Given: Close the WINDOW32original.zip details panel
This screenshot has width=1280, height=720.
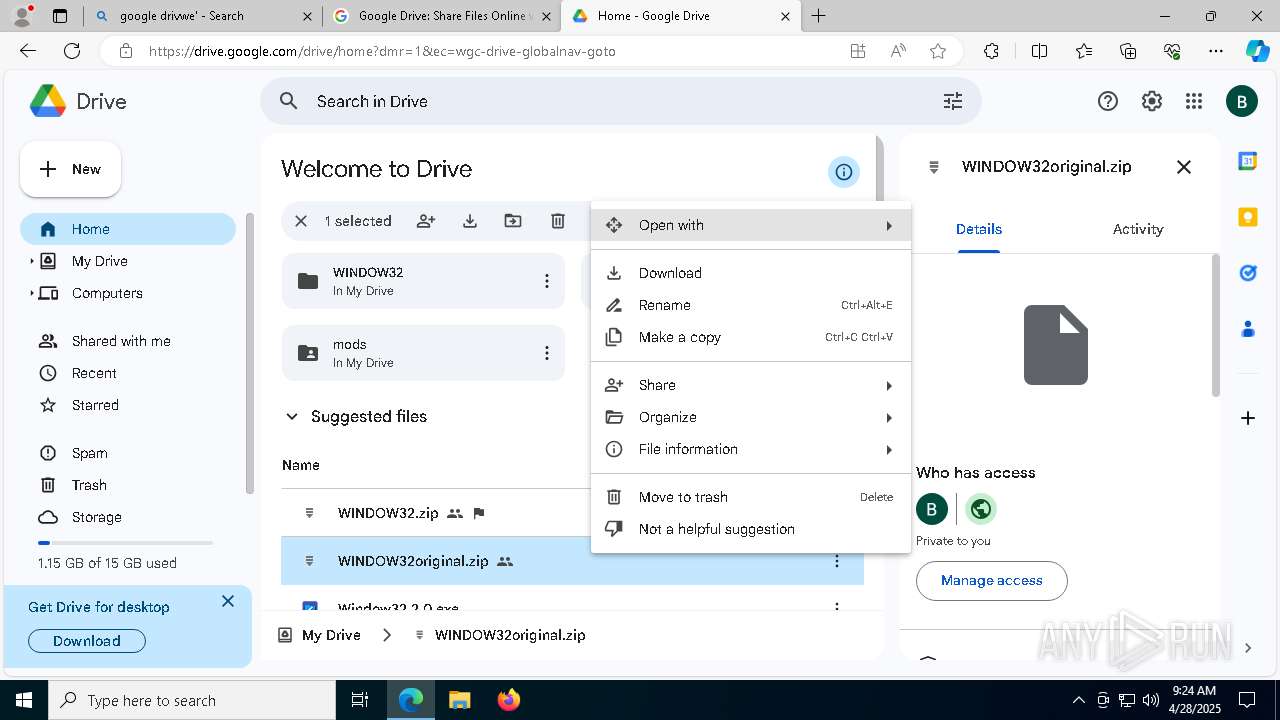Looking at the screenshot, I should click(1184, 167).
